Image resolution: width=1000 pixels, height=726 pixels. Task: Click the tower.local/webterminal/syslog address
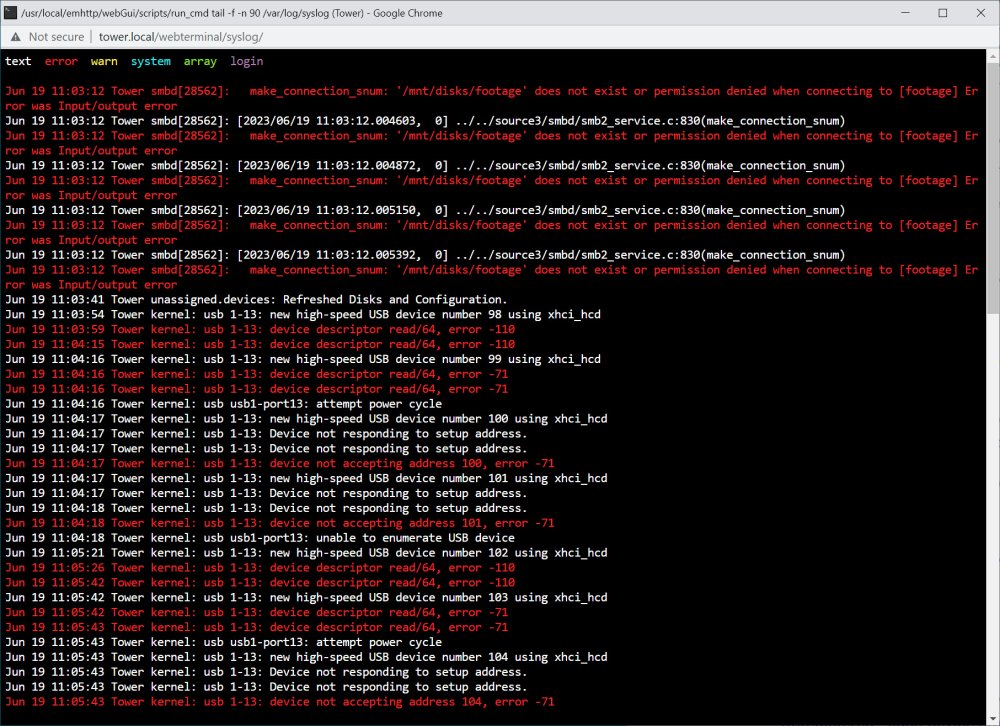tap(180, 37)
